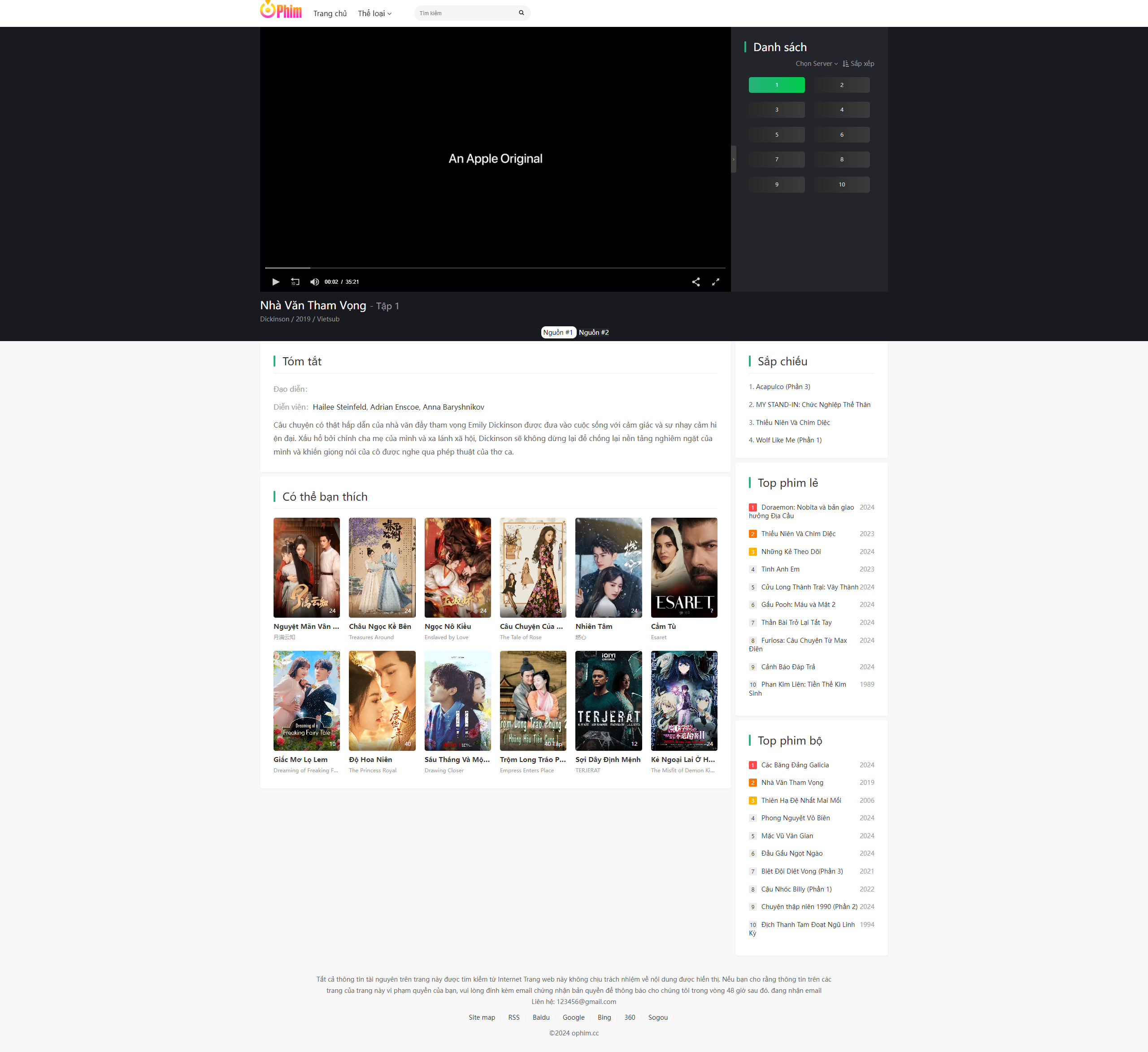Click the video progress bar
1148x1052 pixels.
495,268
